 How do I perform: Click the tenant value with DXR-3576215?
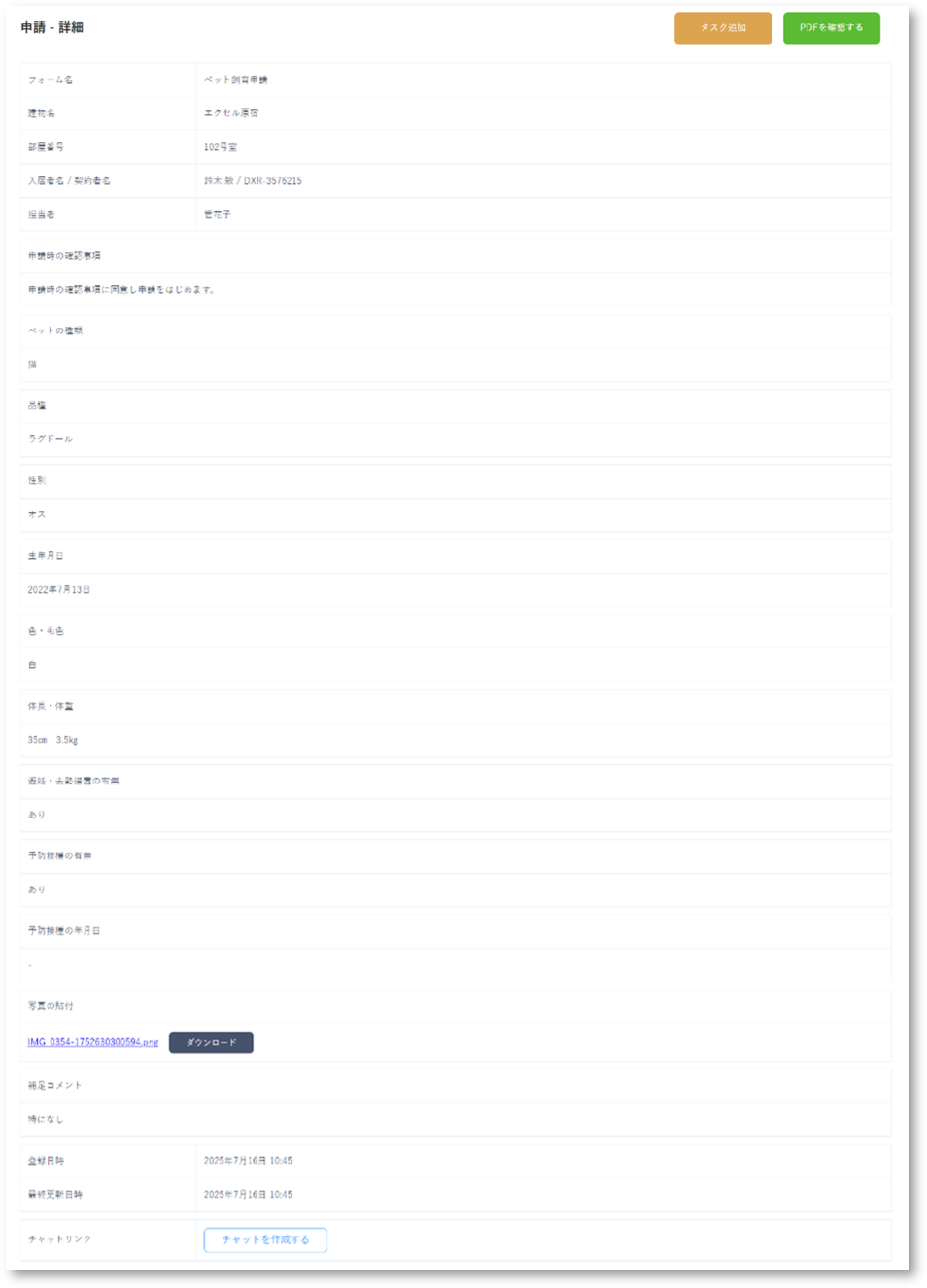[x=253, y=181]
